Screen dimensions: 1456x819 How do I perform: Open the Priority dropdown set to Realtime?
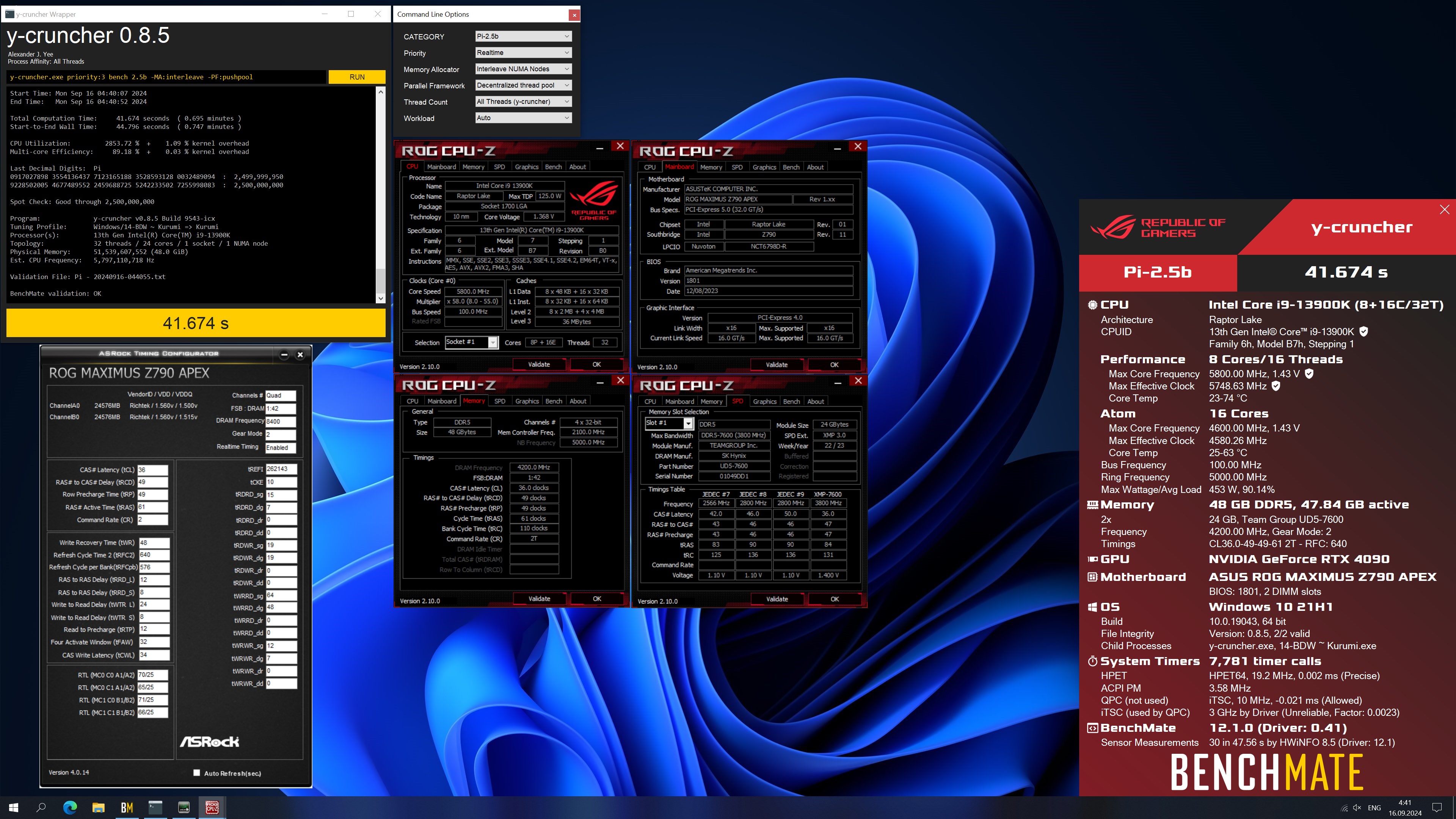click(523, 53)
